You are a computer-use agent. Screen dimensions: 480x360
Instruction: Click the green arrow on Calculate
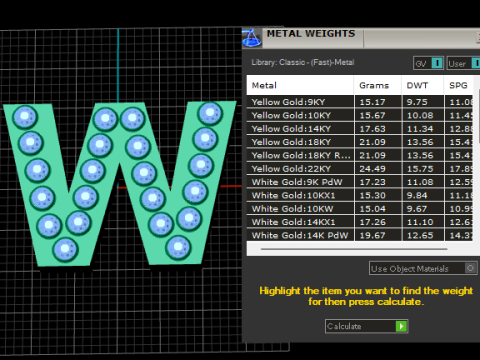(401, 326)
